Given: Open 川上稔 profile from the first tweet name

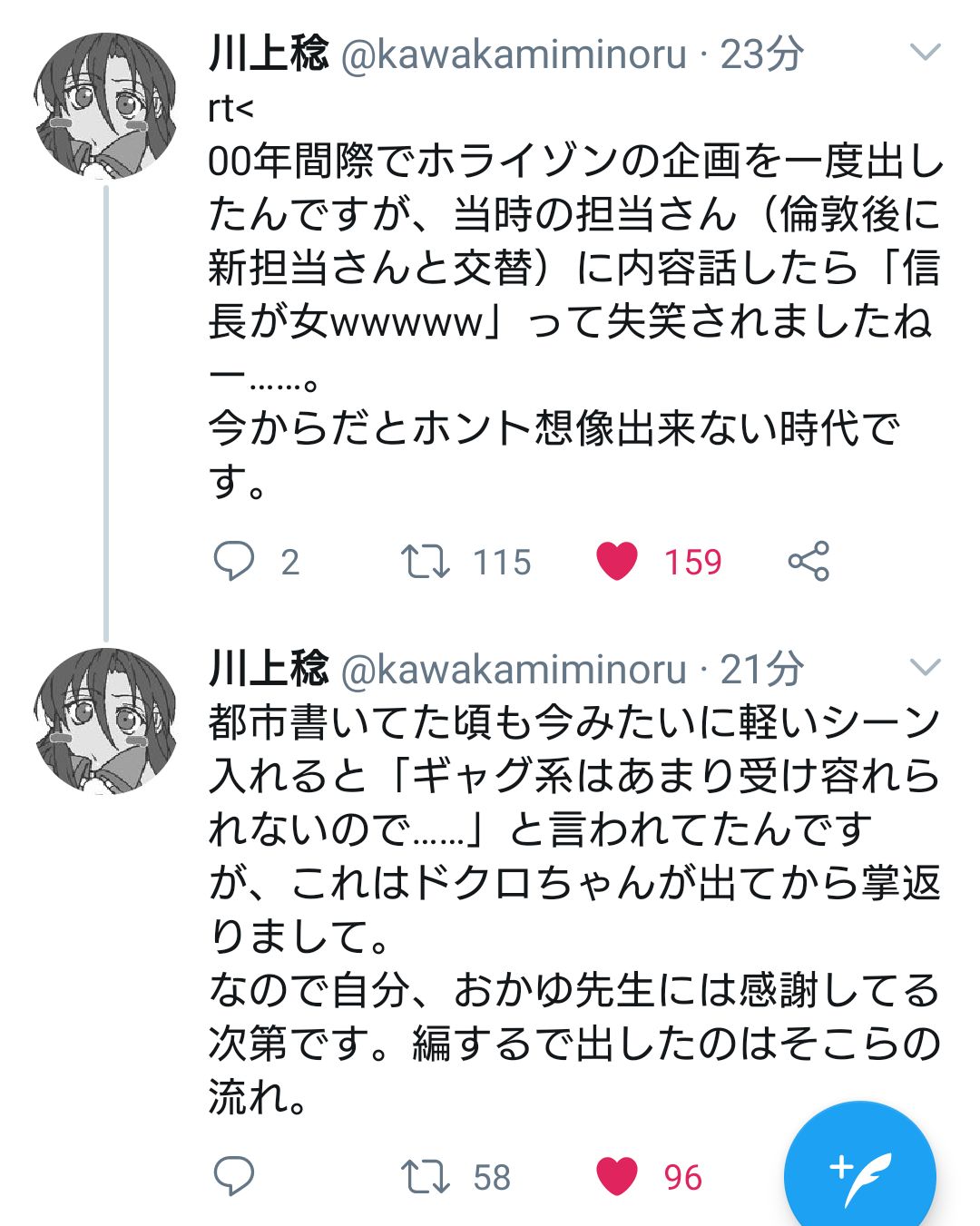Looking at the screenshot, I should [x=269, y=54].
